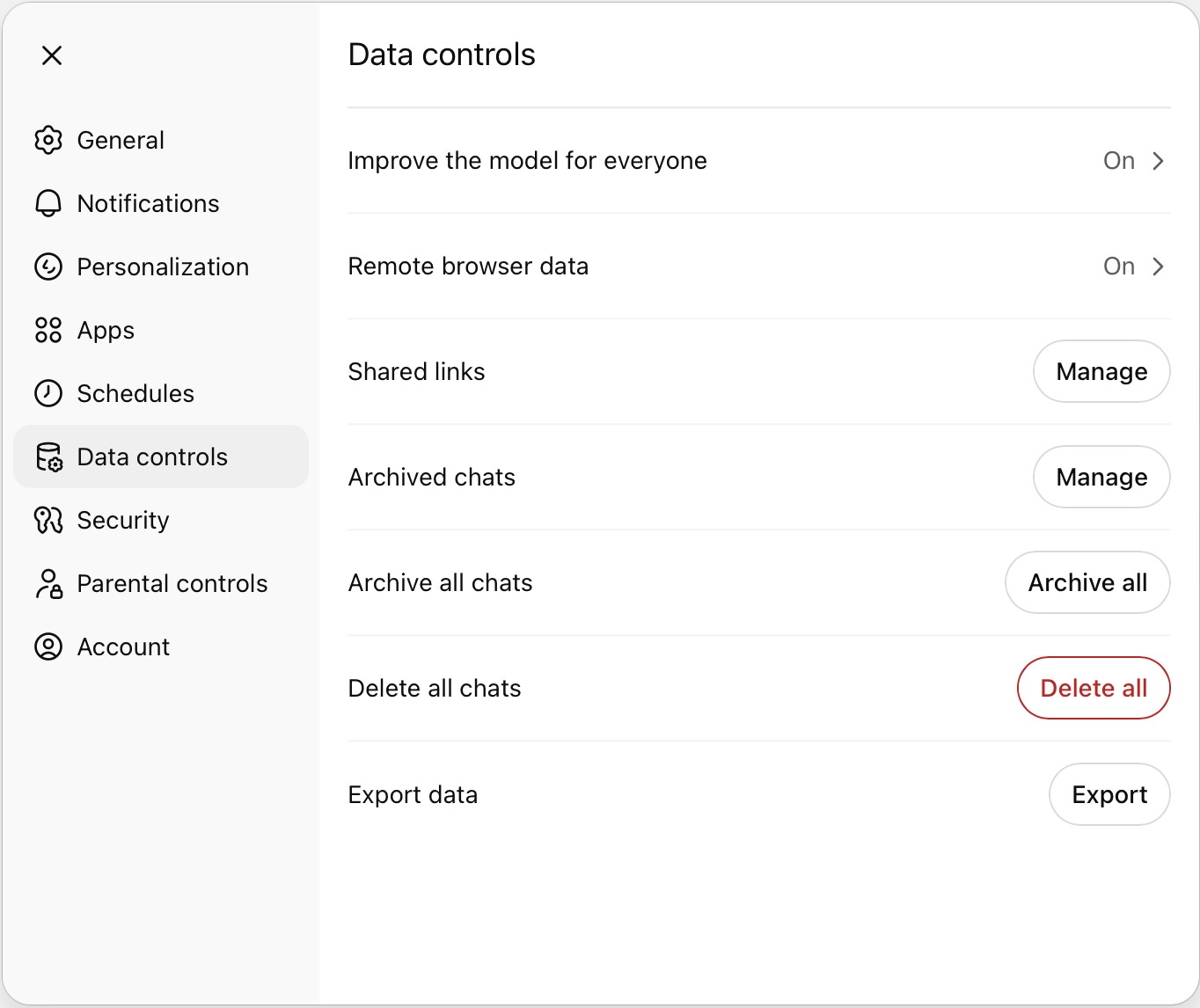Close the settings dialog
This screenshot has height=1008, width=1200.
(52, 55)
